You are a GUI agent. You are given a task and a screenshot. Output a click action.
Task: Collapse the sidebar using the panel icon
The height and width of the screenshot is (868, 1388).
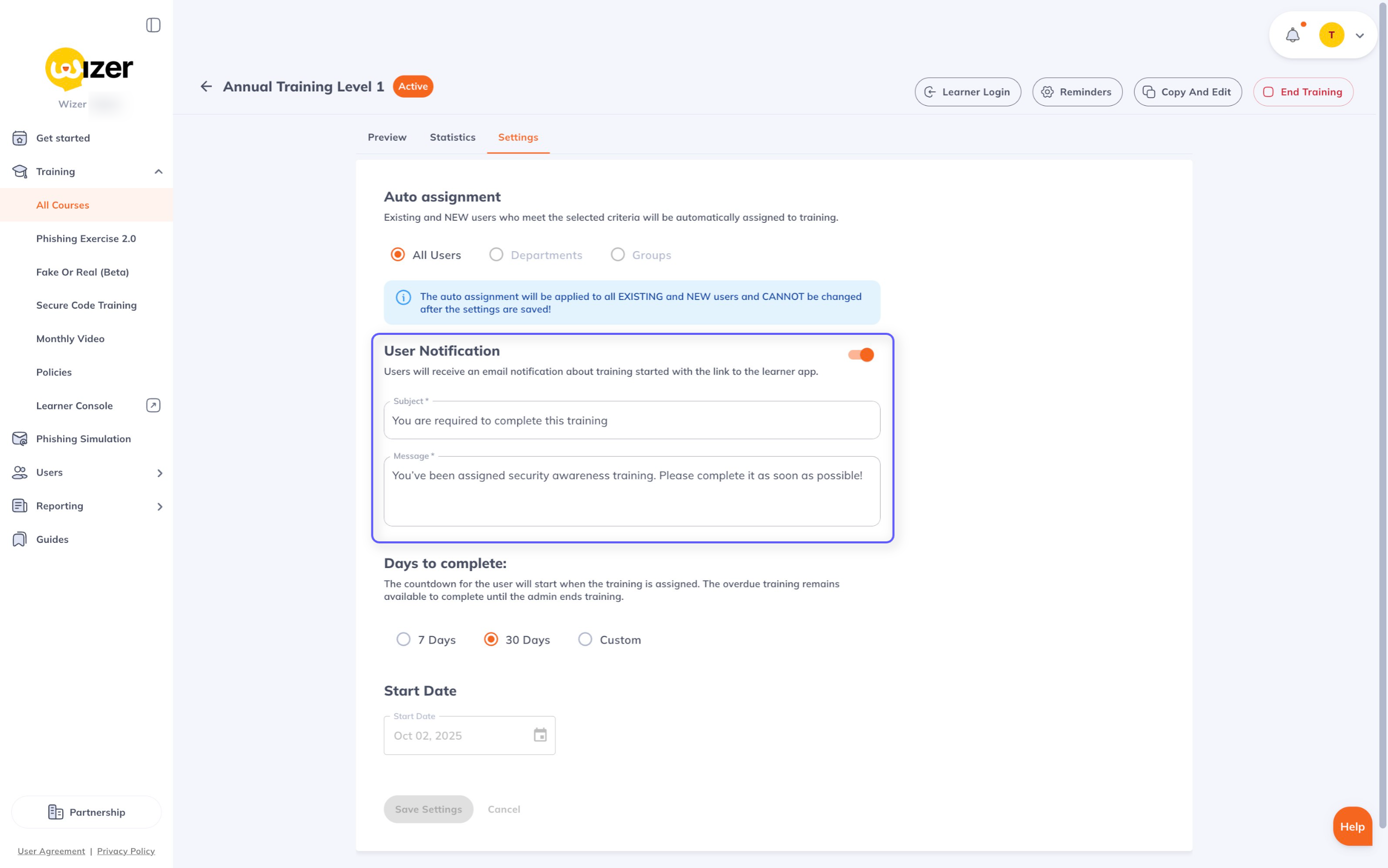point(153,25)
